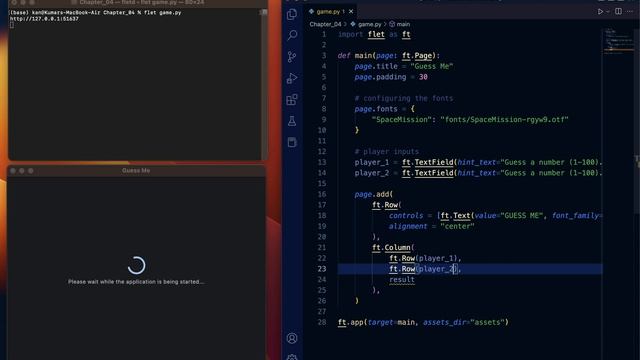
Task: Open the Explorer view in VS Code
Action: tap(292, 14)
